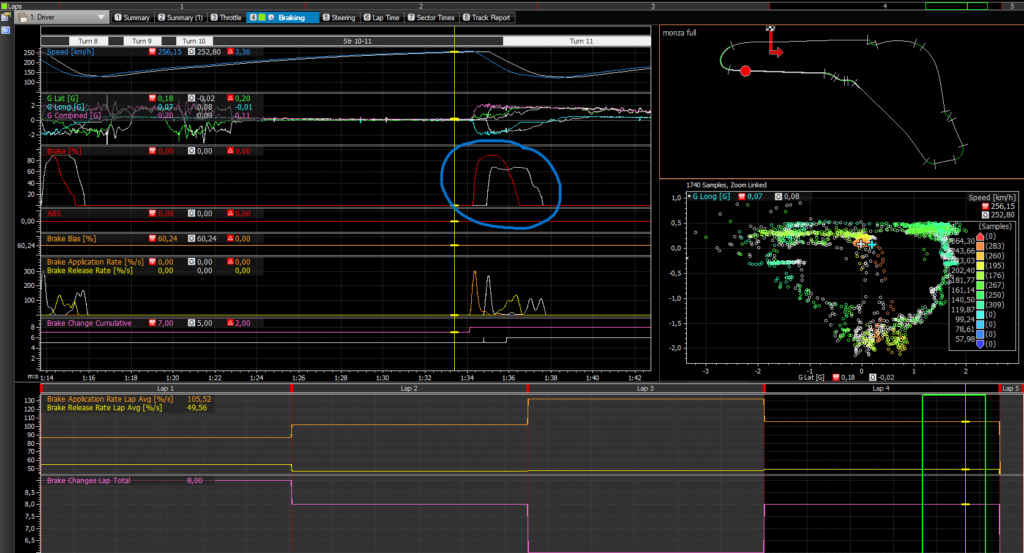Click the red position marker on track map
This screenshot has height=553, width=1024.
click(745, 71)
